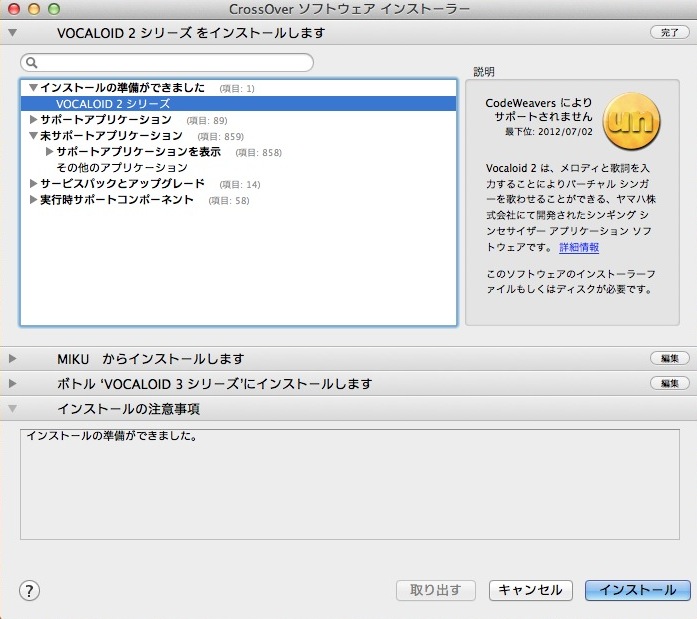The width and height of the screenshot is (697, 619).
Task: Expand 'サポートアプリケーションを表示' subgroup
Action: pyautogui.click(x=49, y=152)
